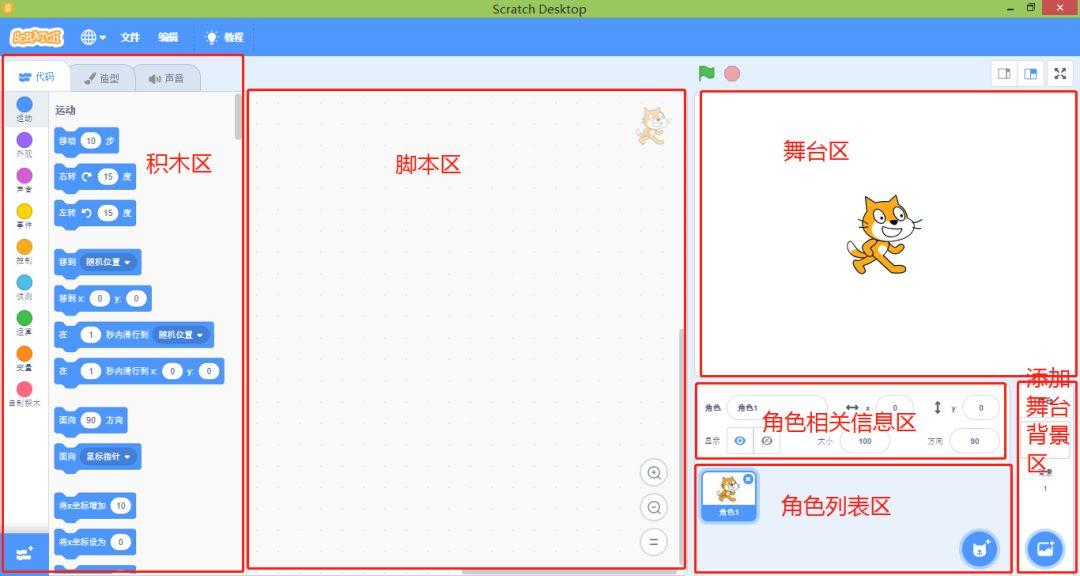Click x value in 移到 x: y: block
Screen dimensions: 1080x576
100,298
